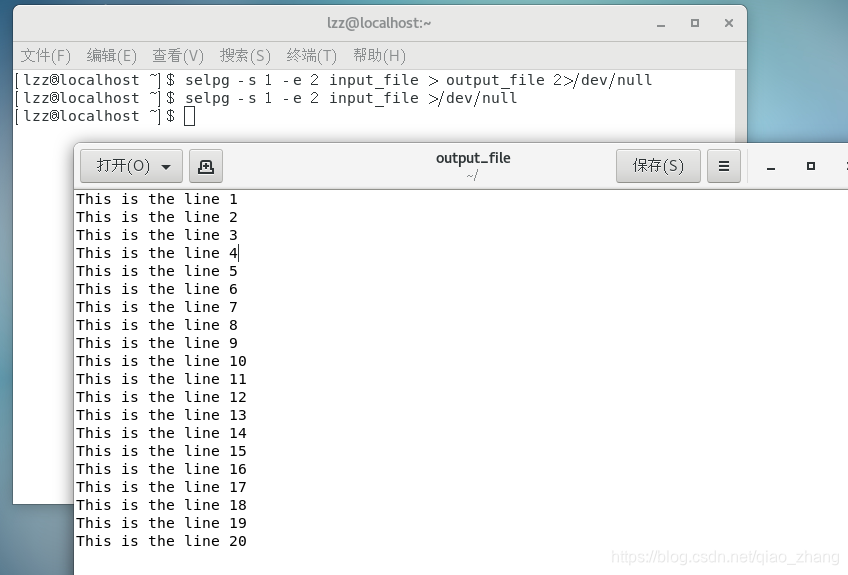
Task: Click the terminal's vertical scrollbar
Action: (x=741, y=107)
